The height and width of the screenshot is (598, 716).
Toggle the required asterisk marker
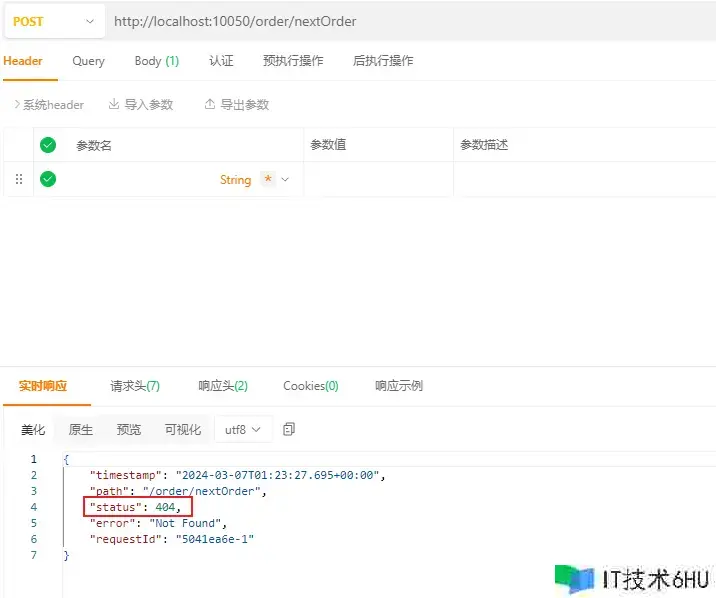(x=267, y=179)
